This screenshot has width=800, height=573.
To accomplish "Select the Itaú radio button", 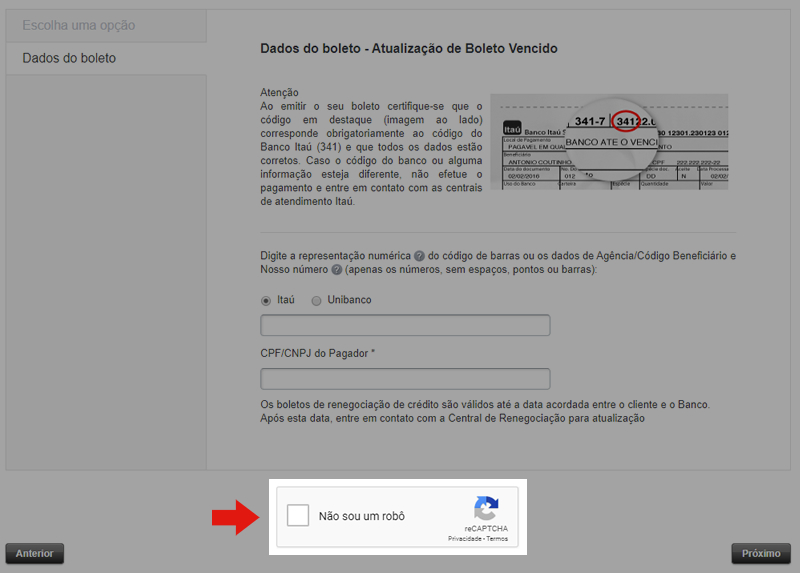I will coord(266,301).
